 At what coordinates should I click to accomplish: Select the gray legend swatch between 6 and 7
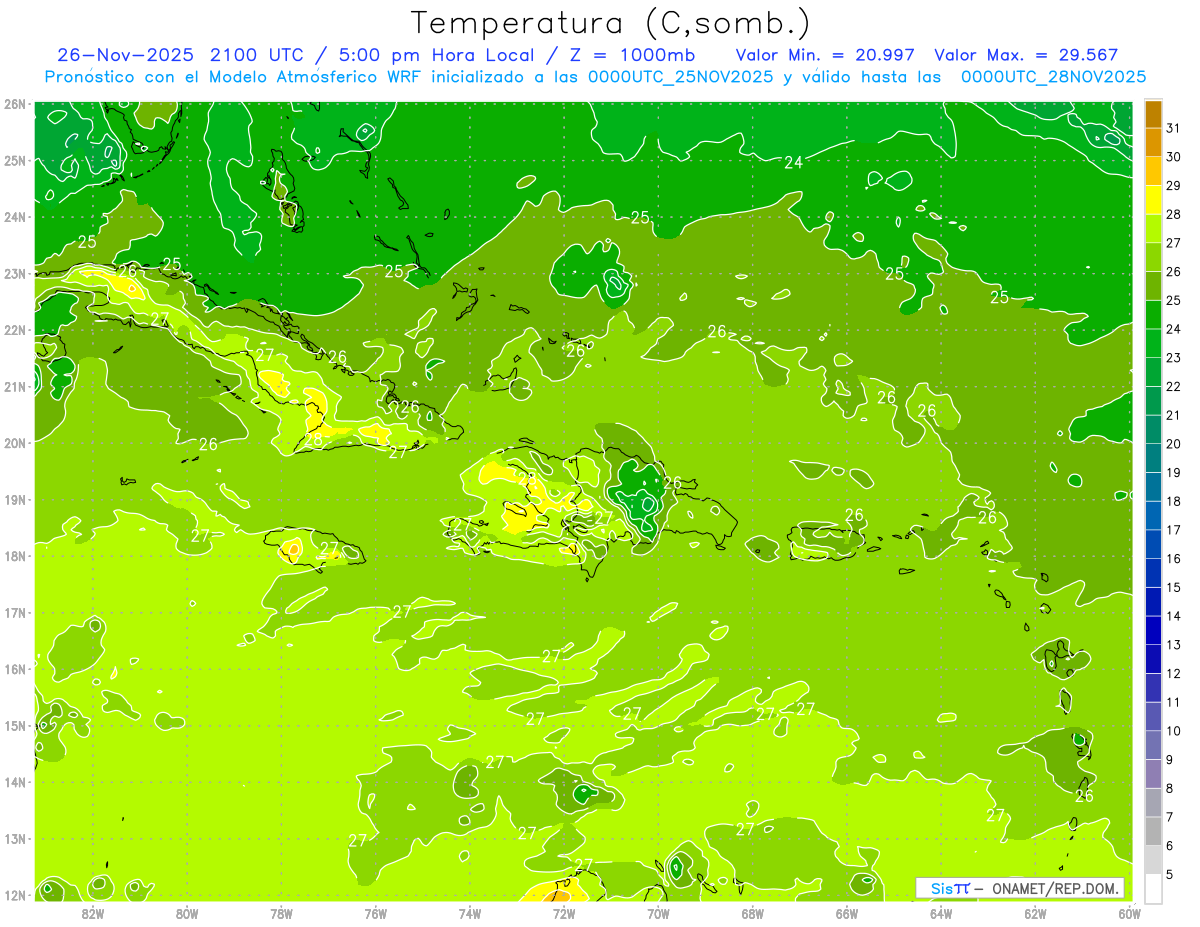tap(1153, 831)
